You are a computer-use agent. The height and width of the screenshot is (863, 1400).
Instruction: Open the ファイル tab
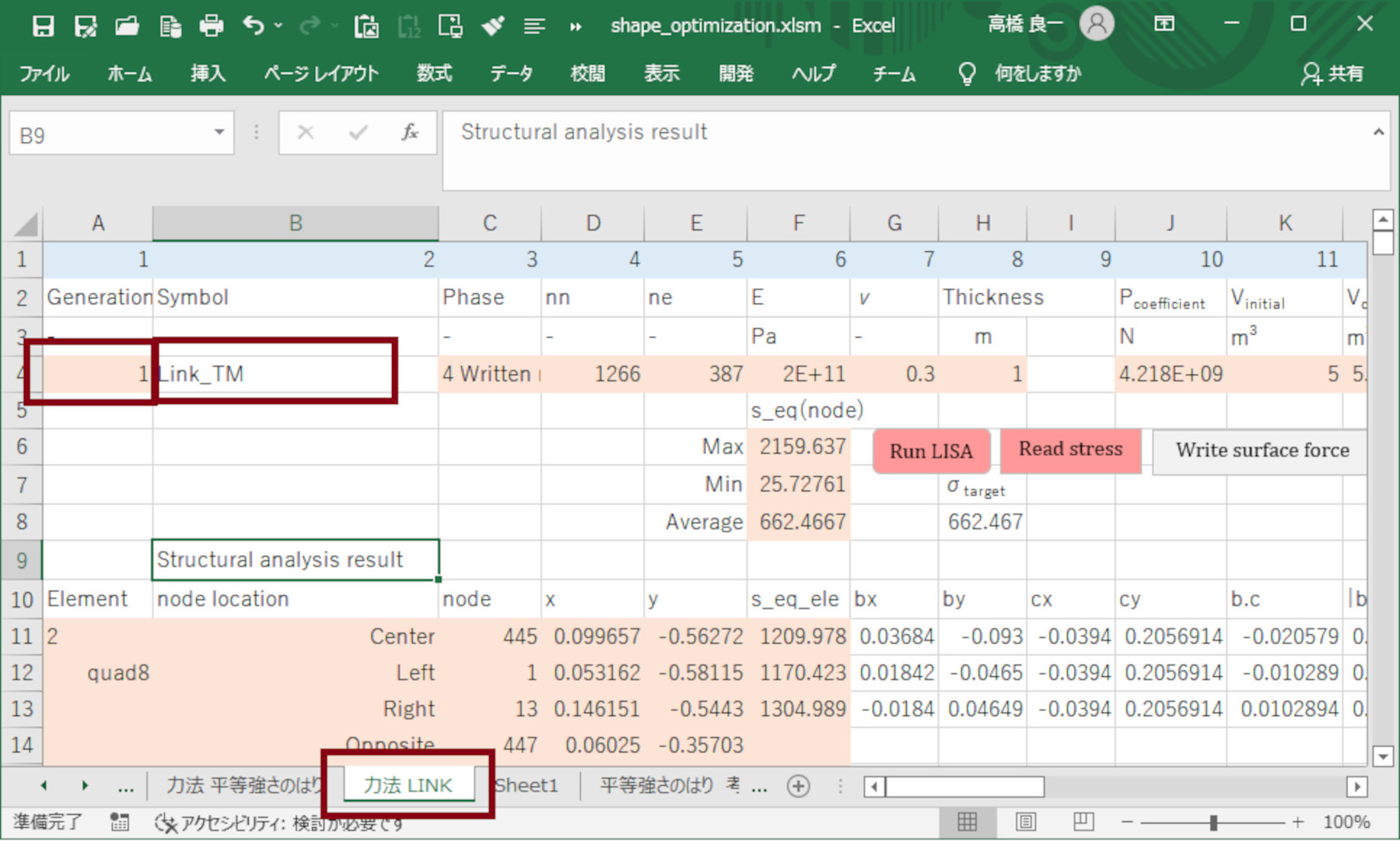coord(44,74)
